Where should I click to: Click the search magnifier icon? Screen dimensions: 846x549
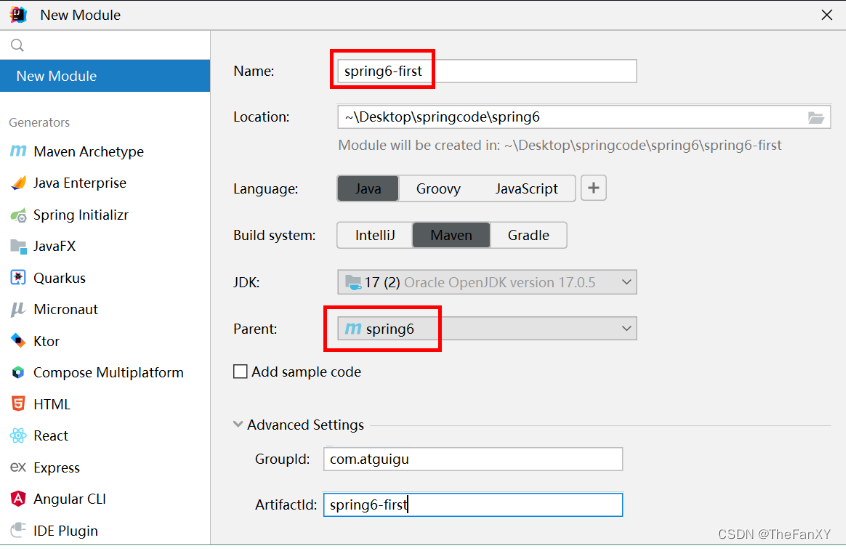tap(17, 45)
